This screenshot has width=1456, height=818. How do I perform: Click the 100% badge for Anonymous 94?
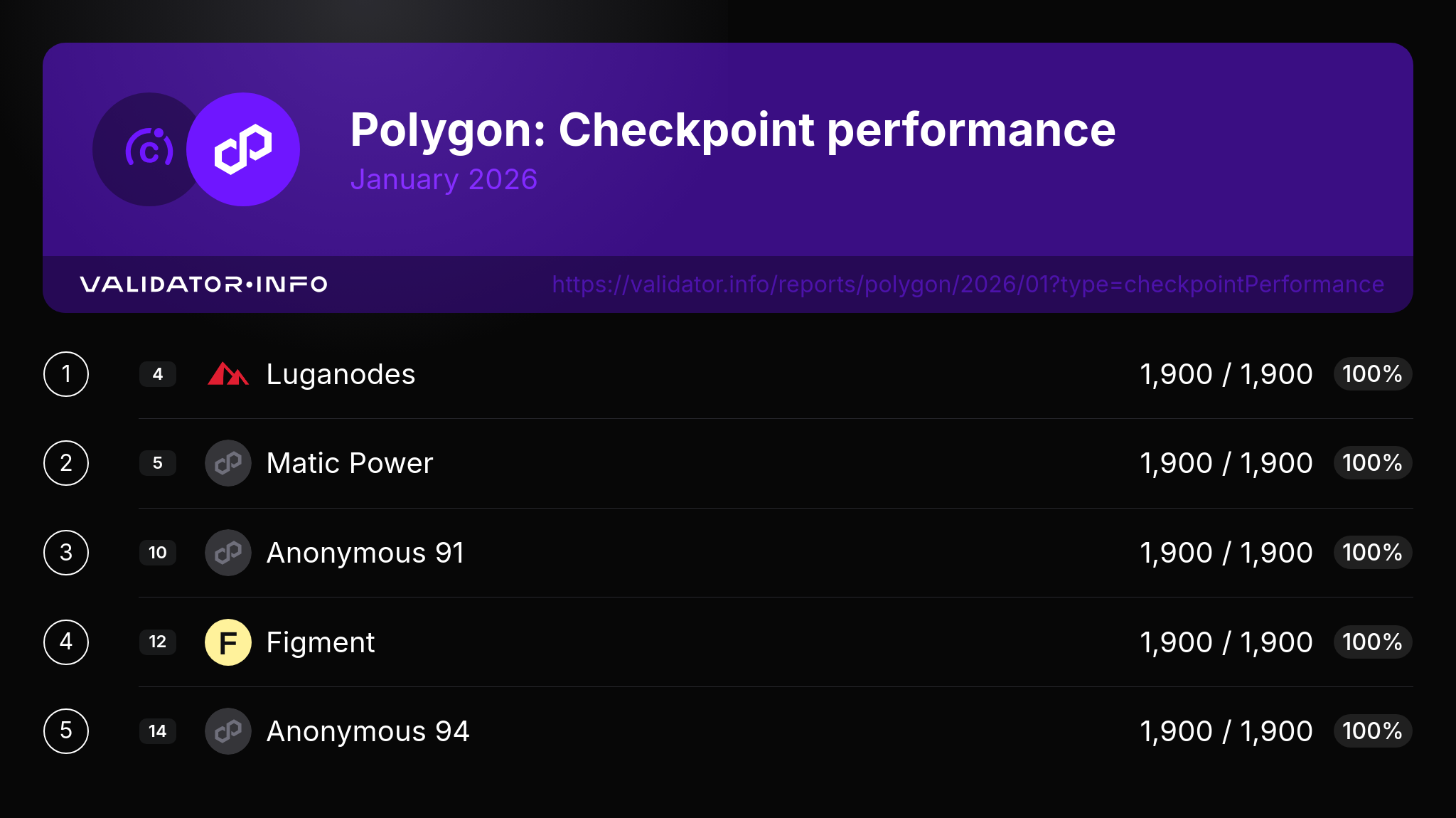pyautogui.click(x=1372, y=731)
